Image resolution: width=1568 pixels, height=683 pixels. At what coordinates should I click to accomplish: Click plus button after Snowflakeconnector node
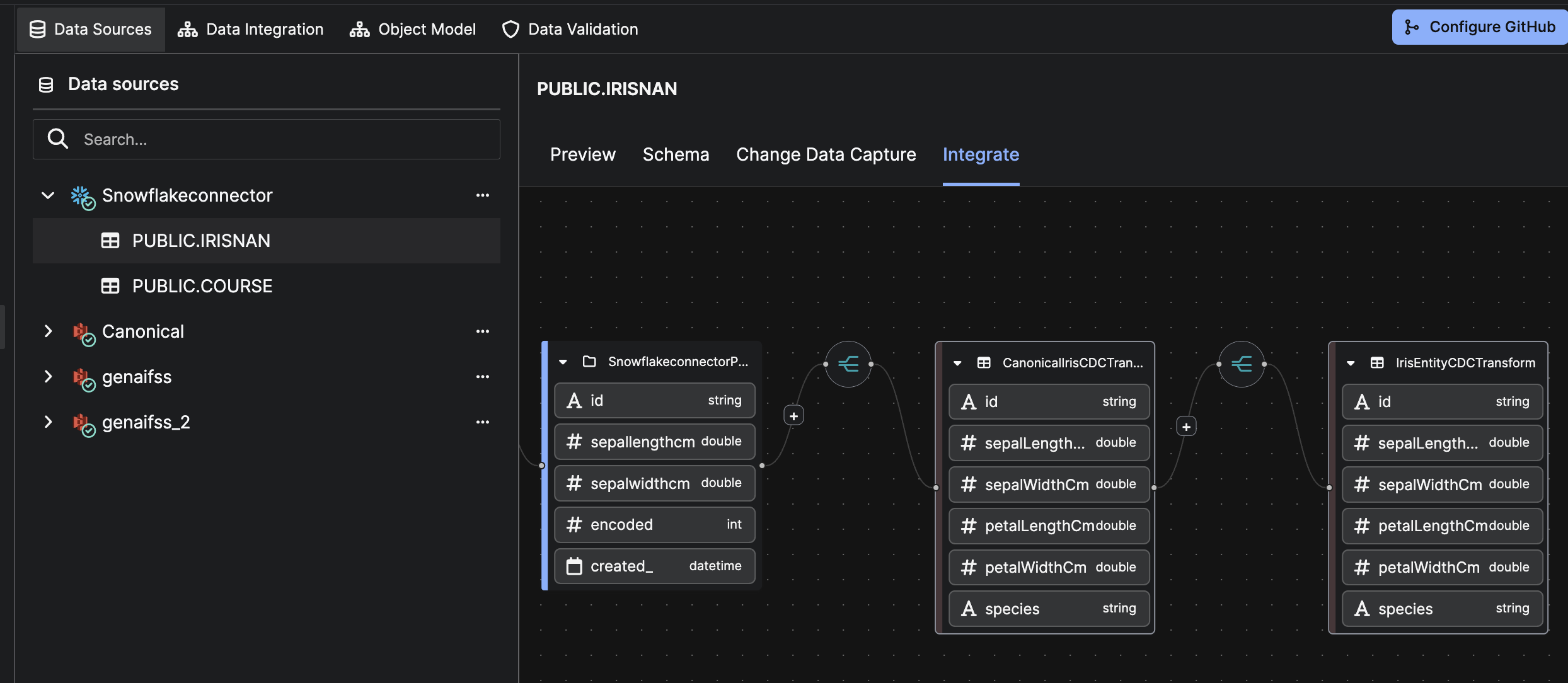[793, 416]
